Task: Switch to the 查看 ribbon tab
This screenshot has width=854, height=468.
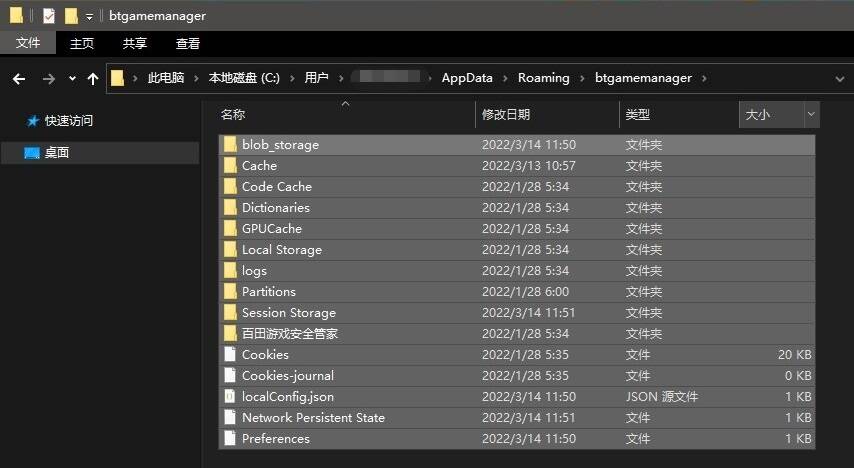Action: click(188, 43)
